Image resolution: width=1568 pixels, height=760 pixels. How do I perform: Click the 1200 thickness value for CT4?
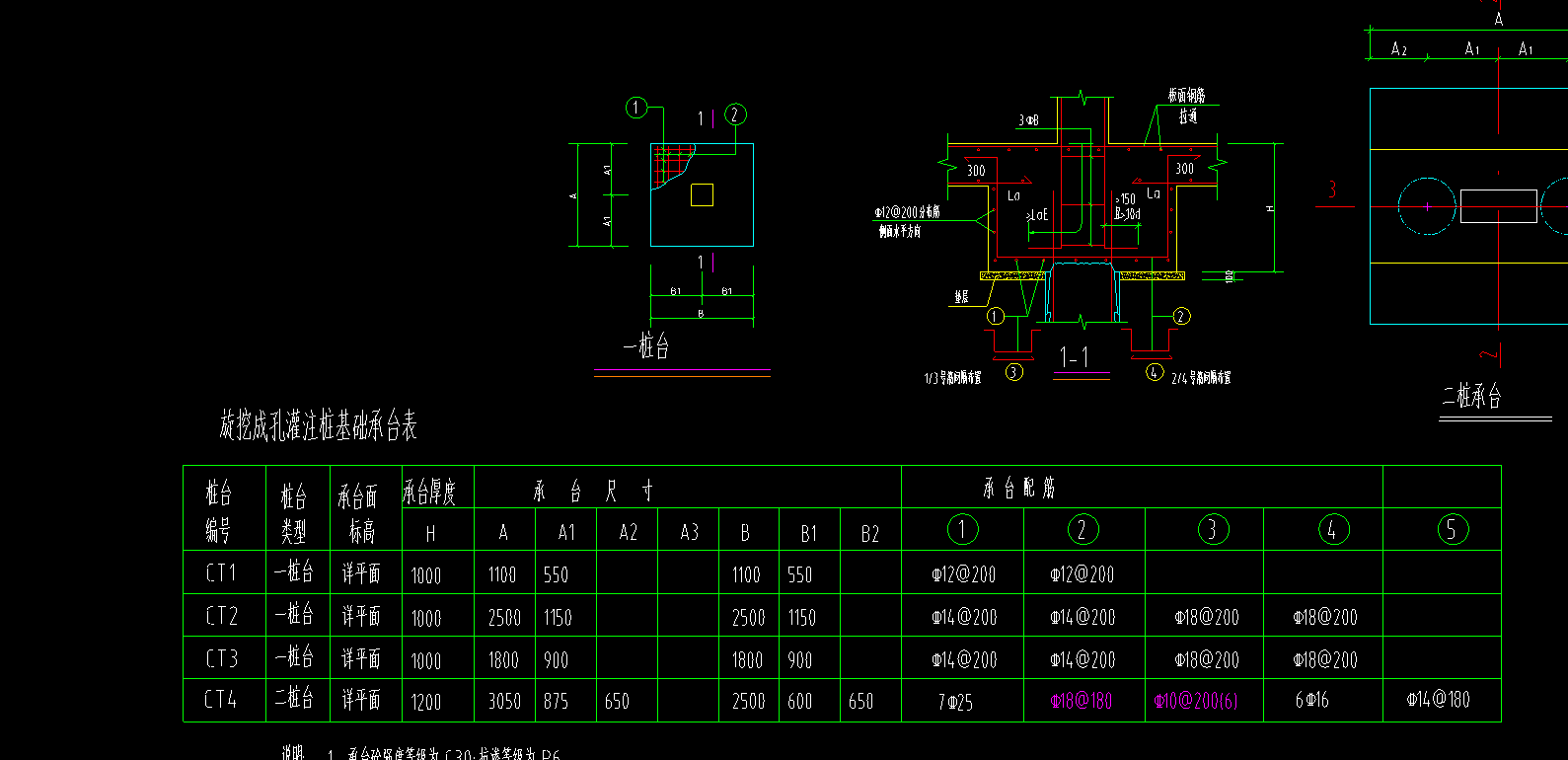426,702
